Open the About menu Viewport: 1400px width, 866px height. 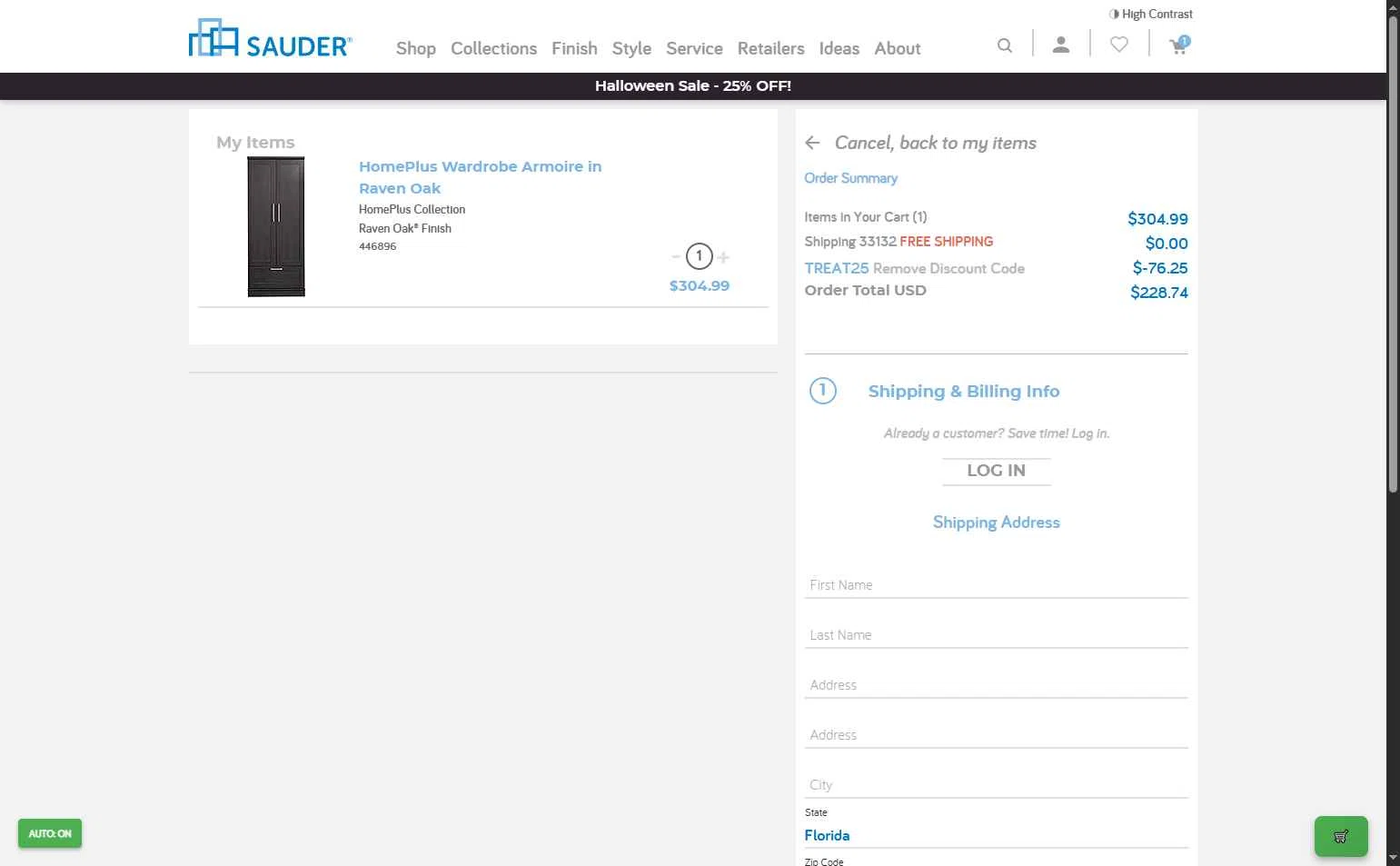coord(897,48)
